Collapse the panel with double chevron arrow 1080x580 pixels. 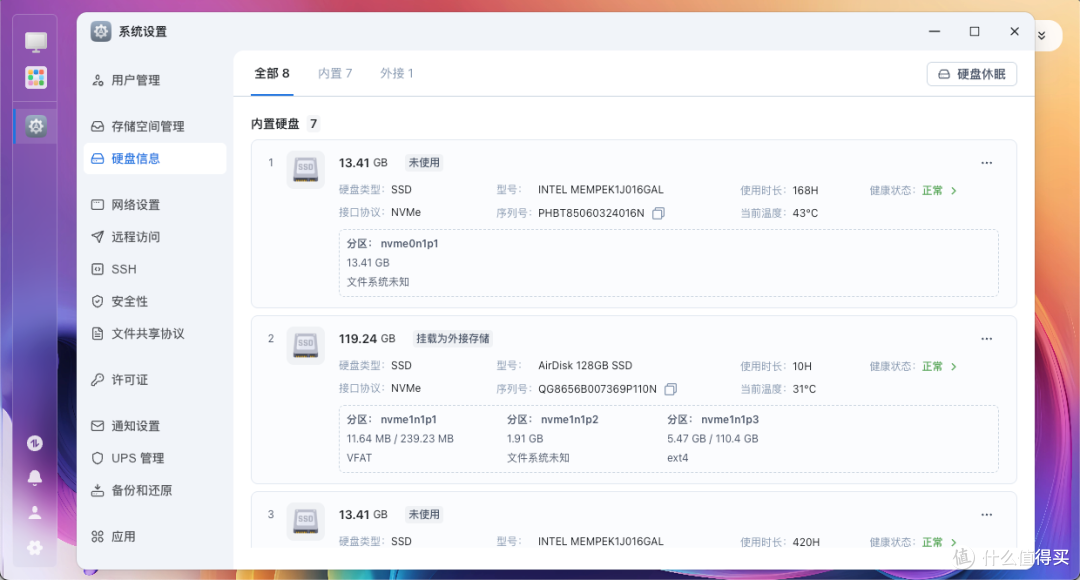(x=1041, y=36)
